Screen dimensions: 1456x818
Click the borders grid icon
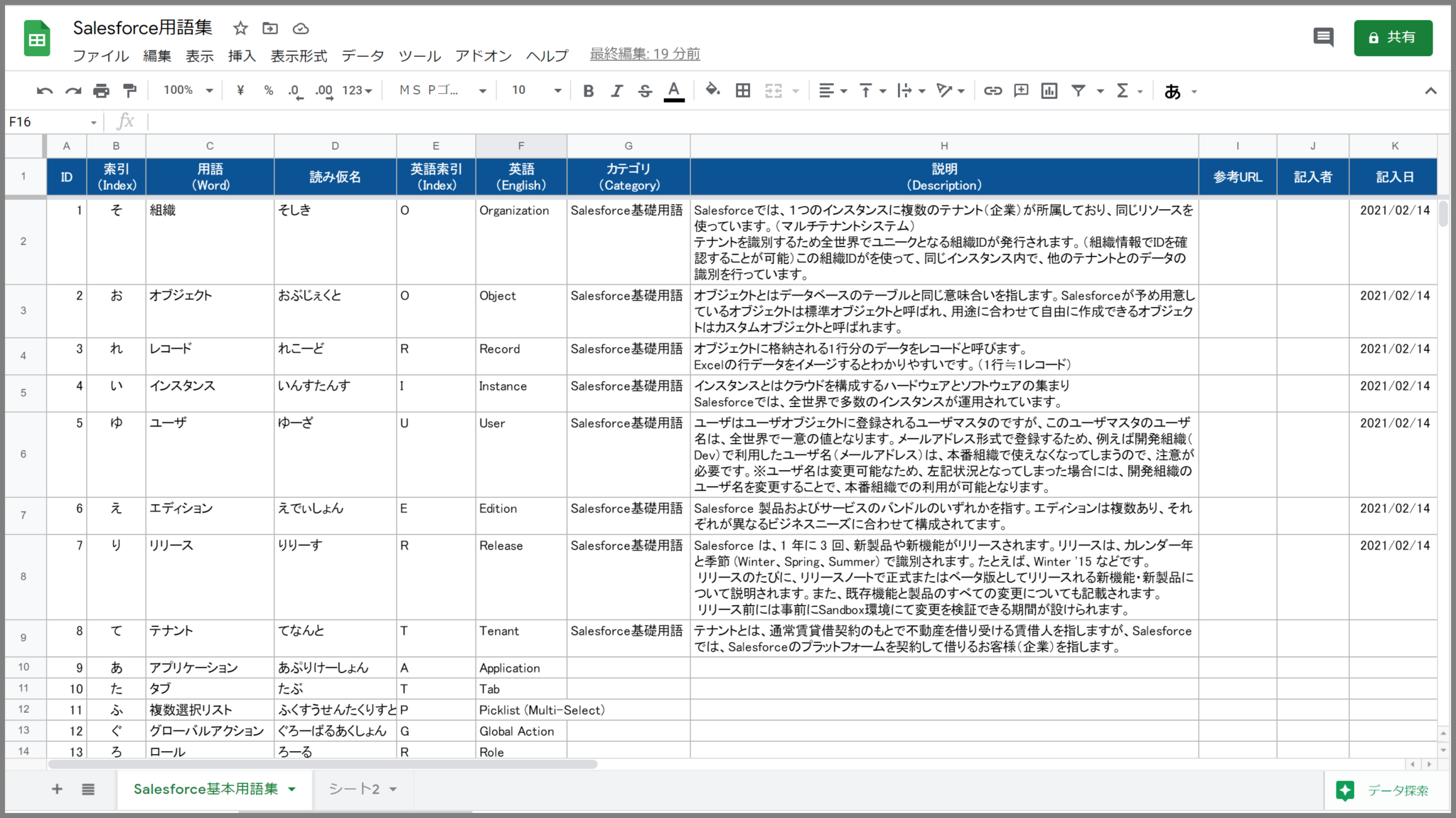pyautogui.click(x=743, y=90)
